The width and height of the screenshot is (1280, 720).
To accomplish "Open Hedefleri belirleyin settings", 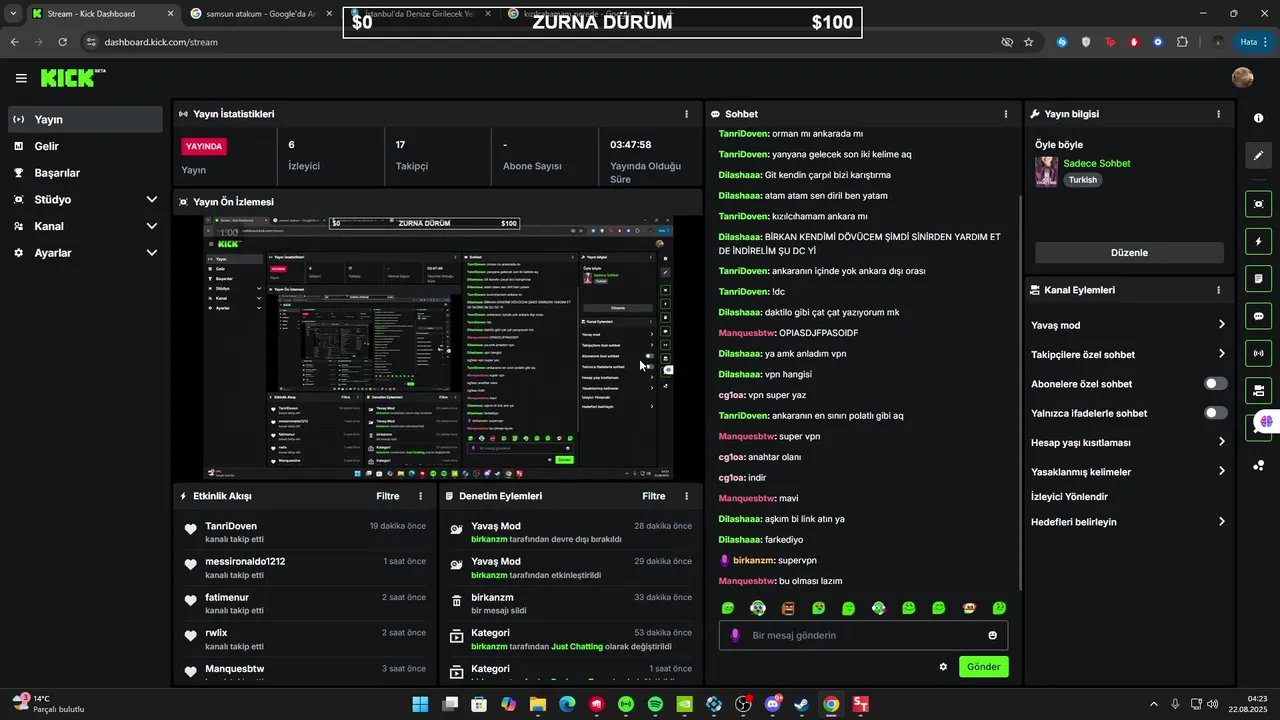I will point(1129,522).
